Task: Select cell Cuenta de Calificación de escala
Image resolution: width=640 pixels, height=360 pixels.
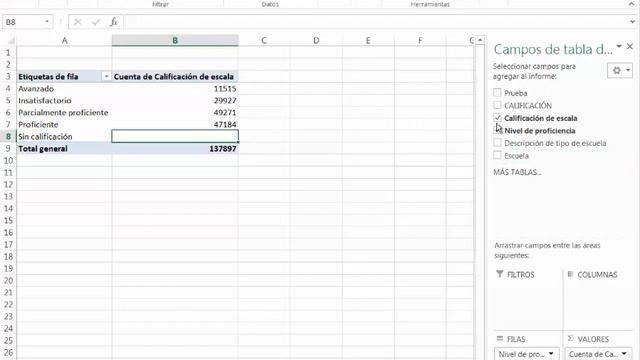Action: pos(175,76)
